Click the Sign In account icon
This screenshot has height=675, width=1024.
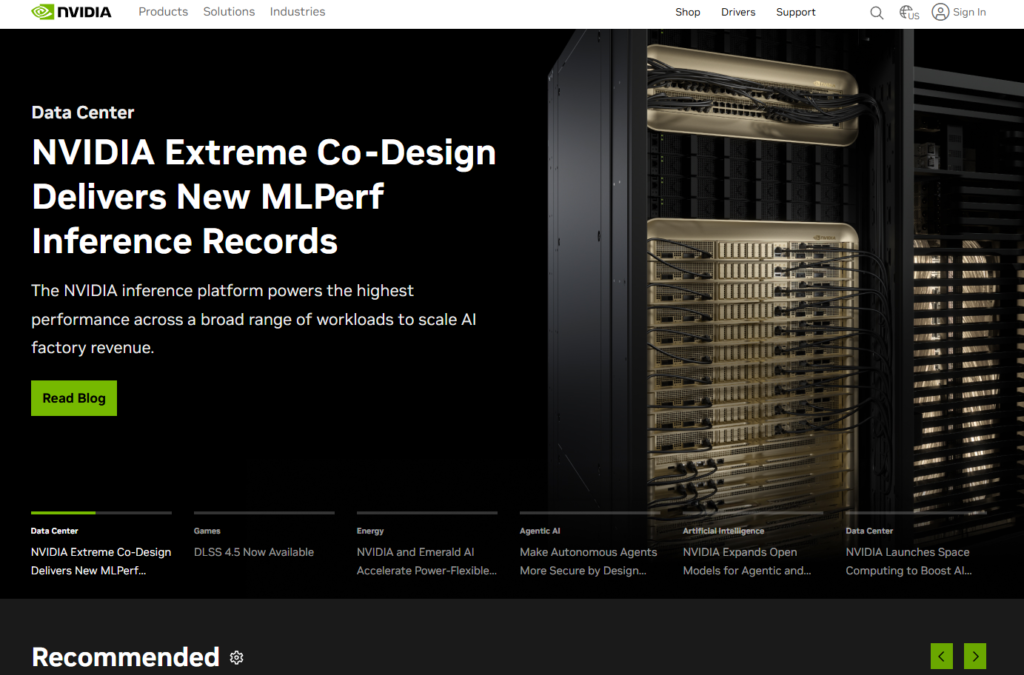940,12
